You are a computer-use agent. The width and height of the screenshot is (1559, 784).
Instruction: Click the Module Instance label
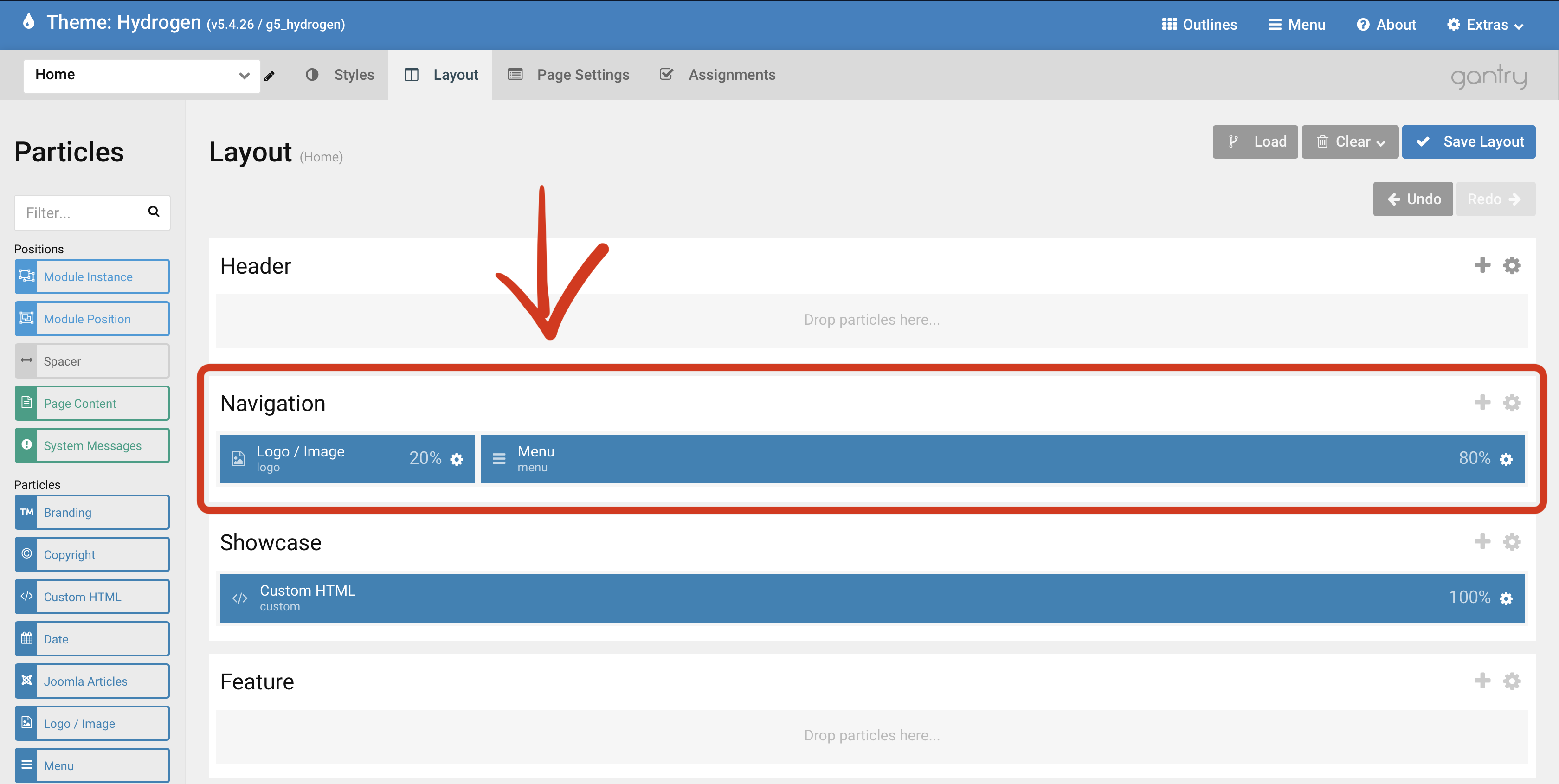point(88,276)
